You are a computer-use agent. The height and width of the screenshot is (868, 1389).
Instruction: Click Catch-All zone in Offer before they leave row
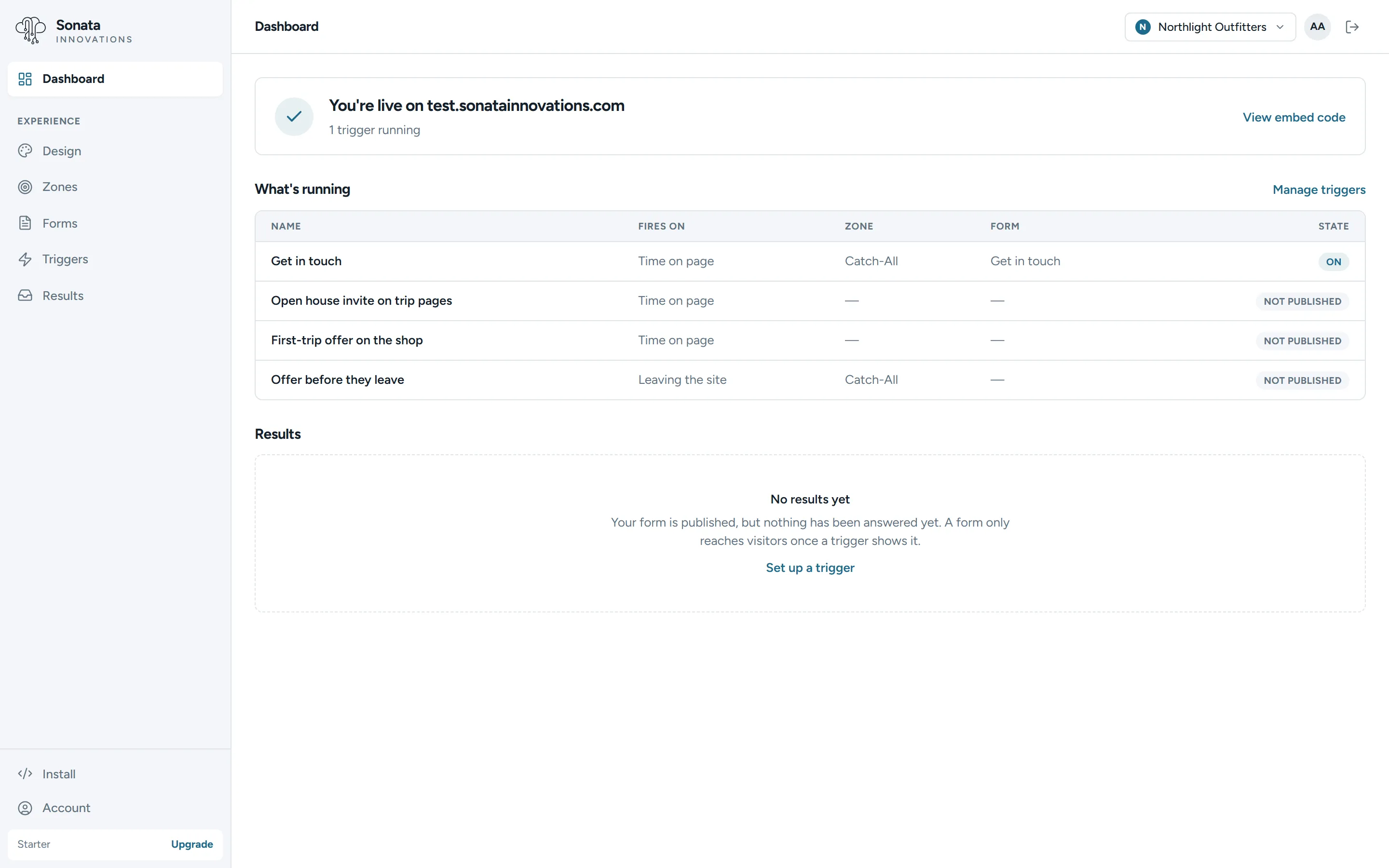pyautogui.click(x=871, y=380)
